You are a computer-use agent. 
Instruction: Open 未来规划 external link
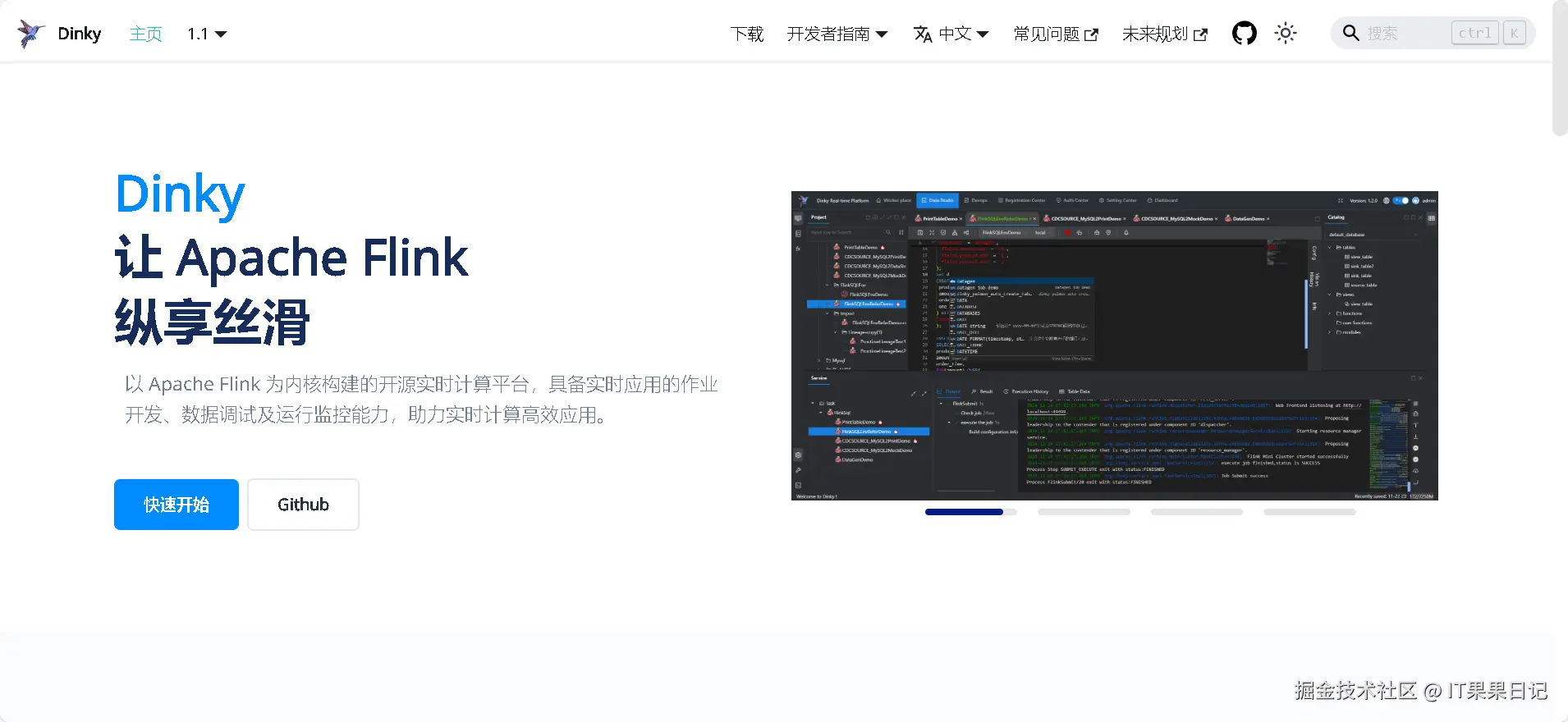1165,34
